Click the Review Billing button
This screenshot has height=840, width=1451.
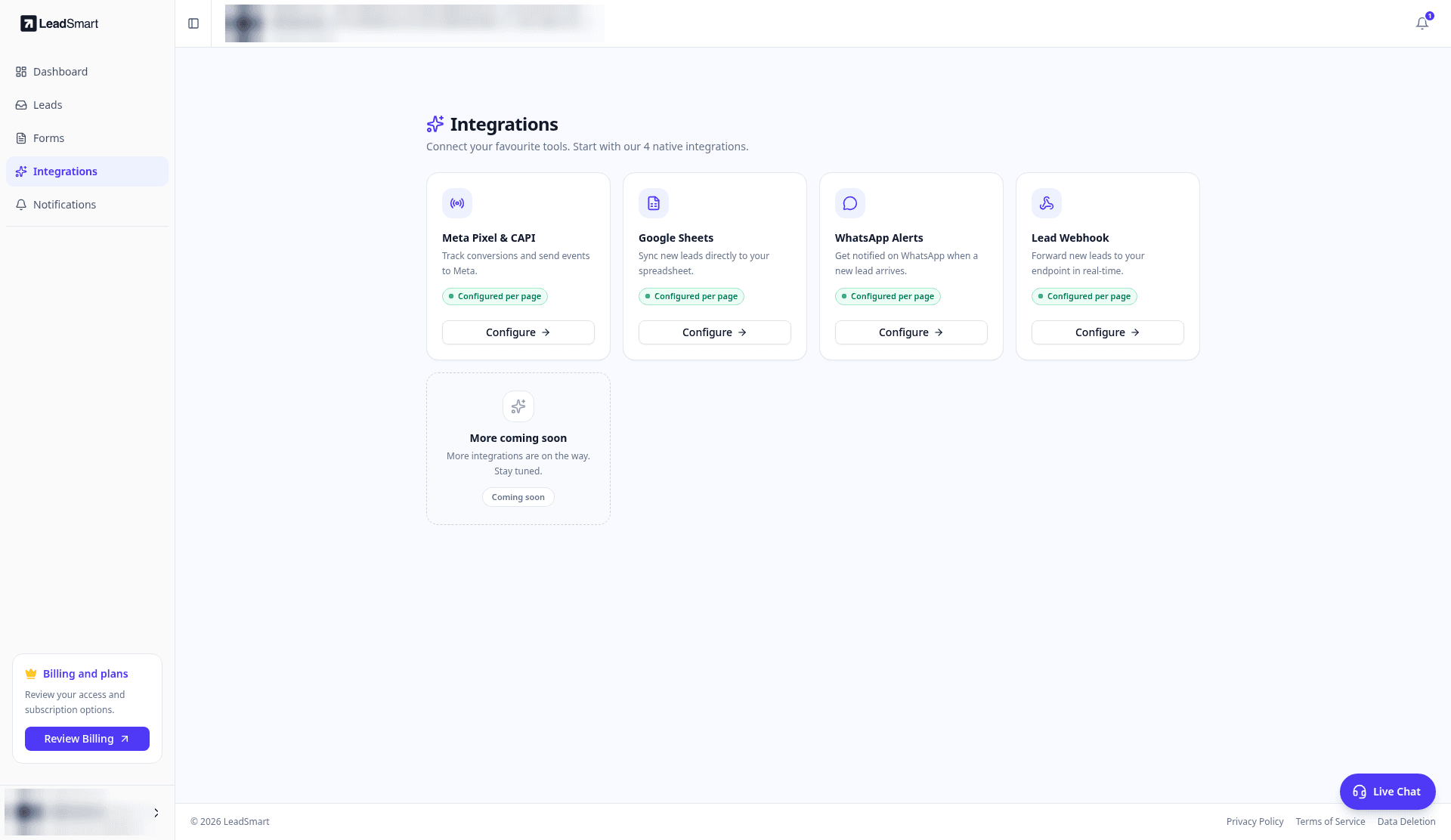[87, 739]
